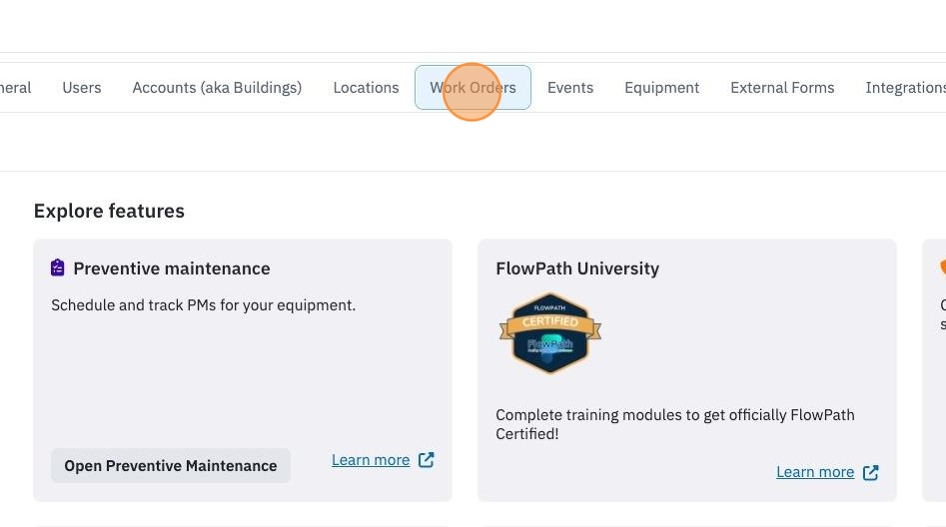Follow Learn more link for FlowPath University
The image size is (946, 527).
tap(815, 472)
